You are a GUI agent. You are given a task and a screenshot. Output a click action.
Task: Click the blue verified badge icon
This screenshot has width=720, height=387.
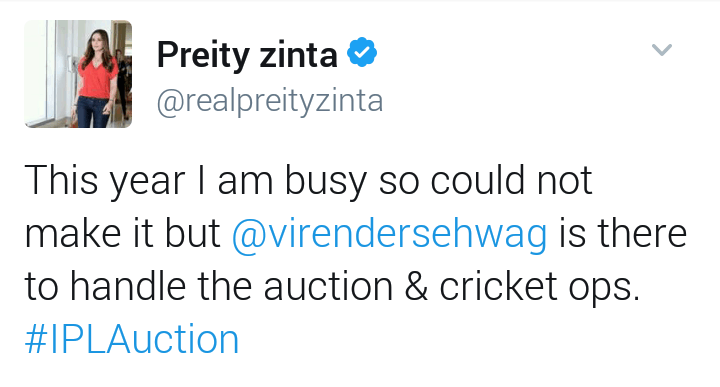[x=362, y=52]
